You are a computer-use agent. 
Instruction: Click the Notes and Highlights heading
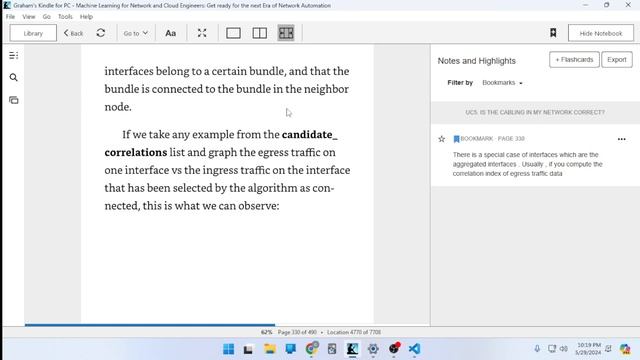pos(476,61)
